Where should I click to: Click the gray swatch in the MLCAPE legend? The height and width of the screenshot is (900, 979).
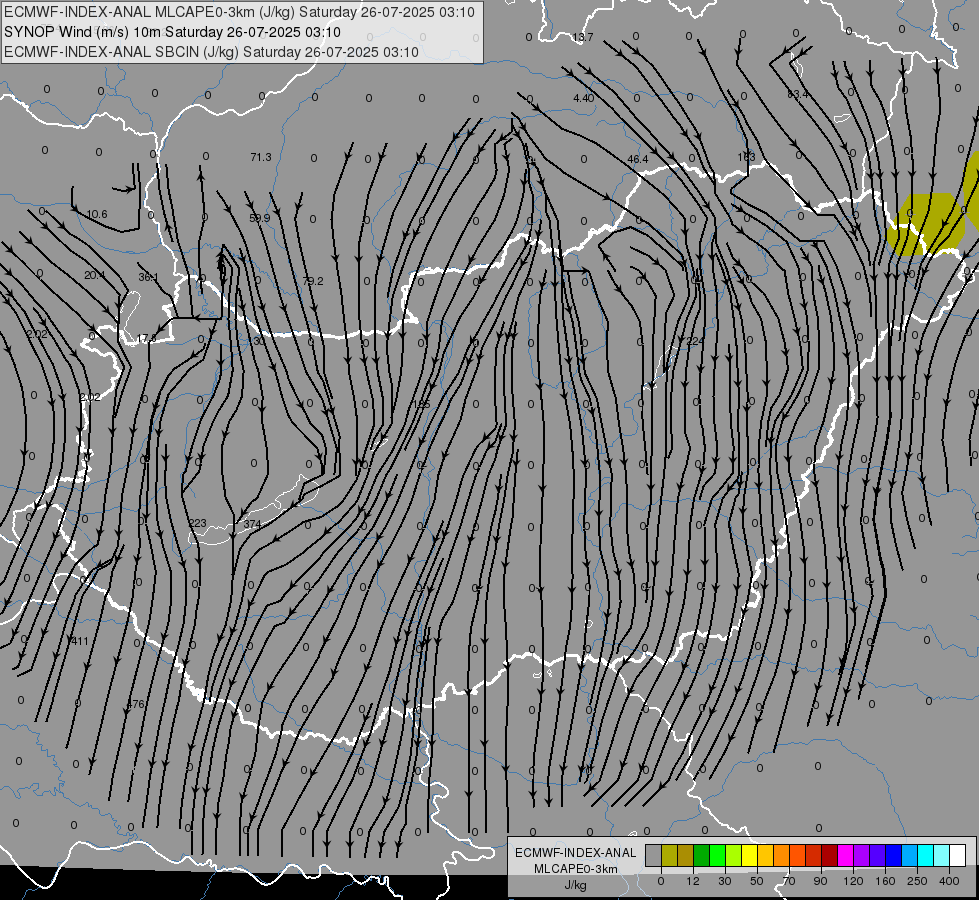tap(653, 855)
